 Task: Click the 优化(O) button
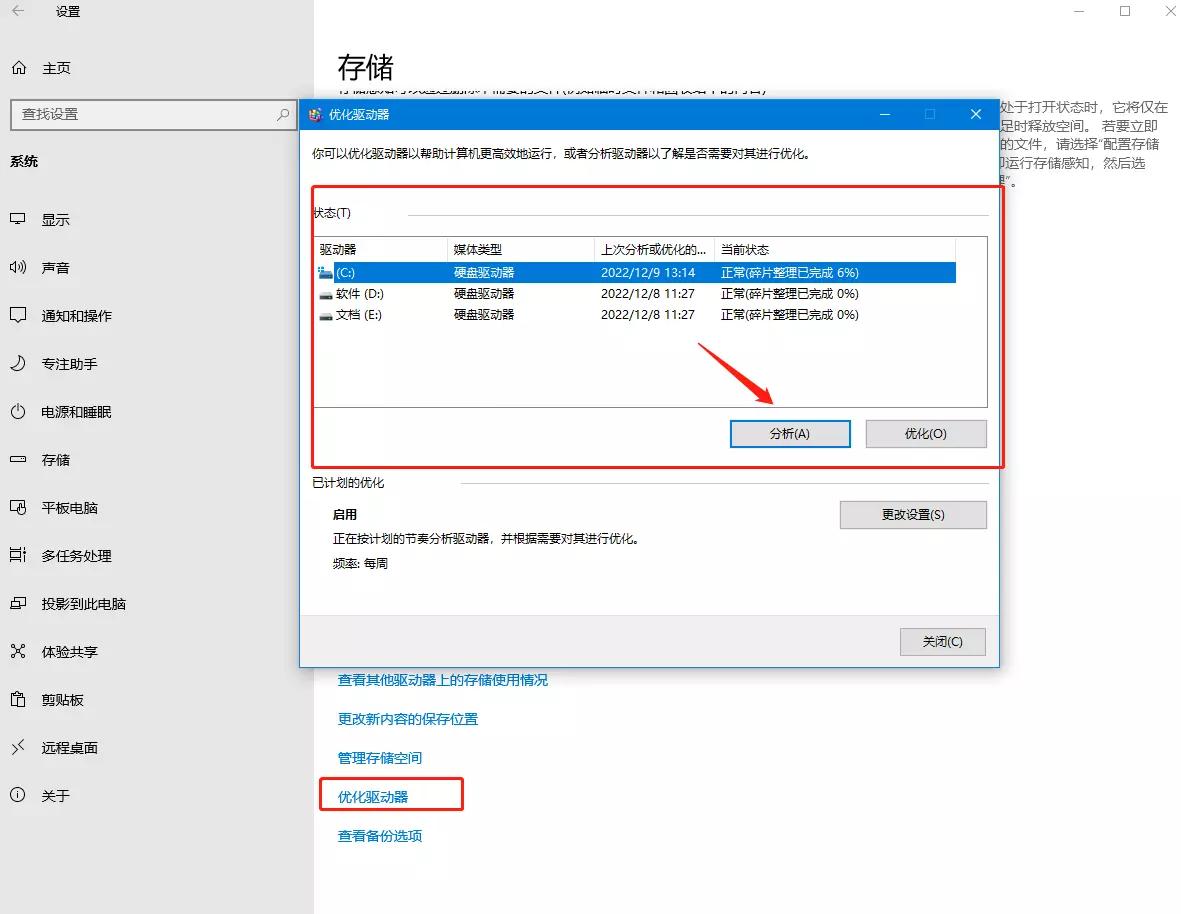coord(926,433)
